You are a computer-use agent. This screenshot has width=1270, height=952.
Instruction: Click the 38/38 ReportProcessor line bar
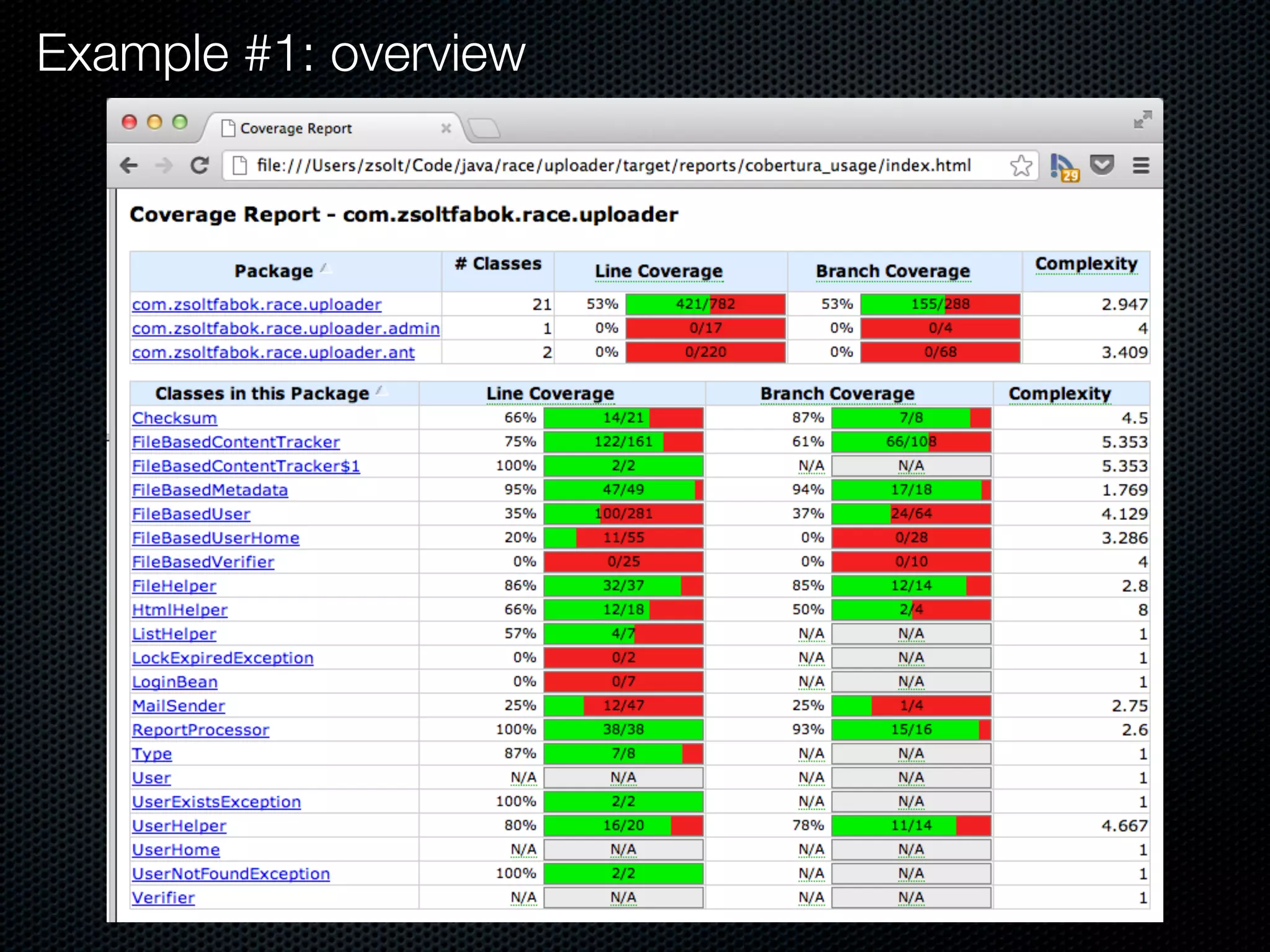623,729
